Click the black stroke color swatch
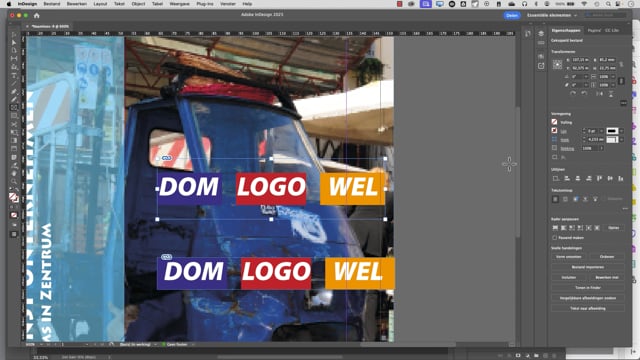640x360 pixels. tap(611, 131)
